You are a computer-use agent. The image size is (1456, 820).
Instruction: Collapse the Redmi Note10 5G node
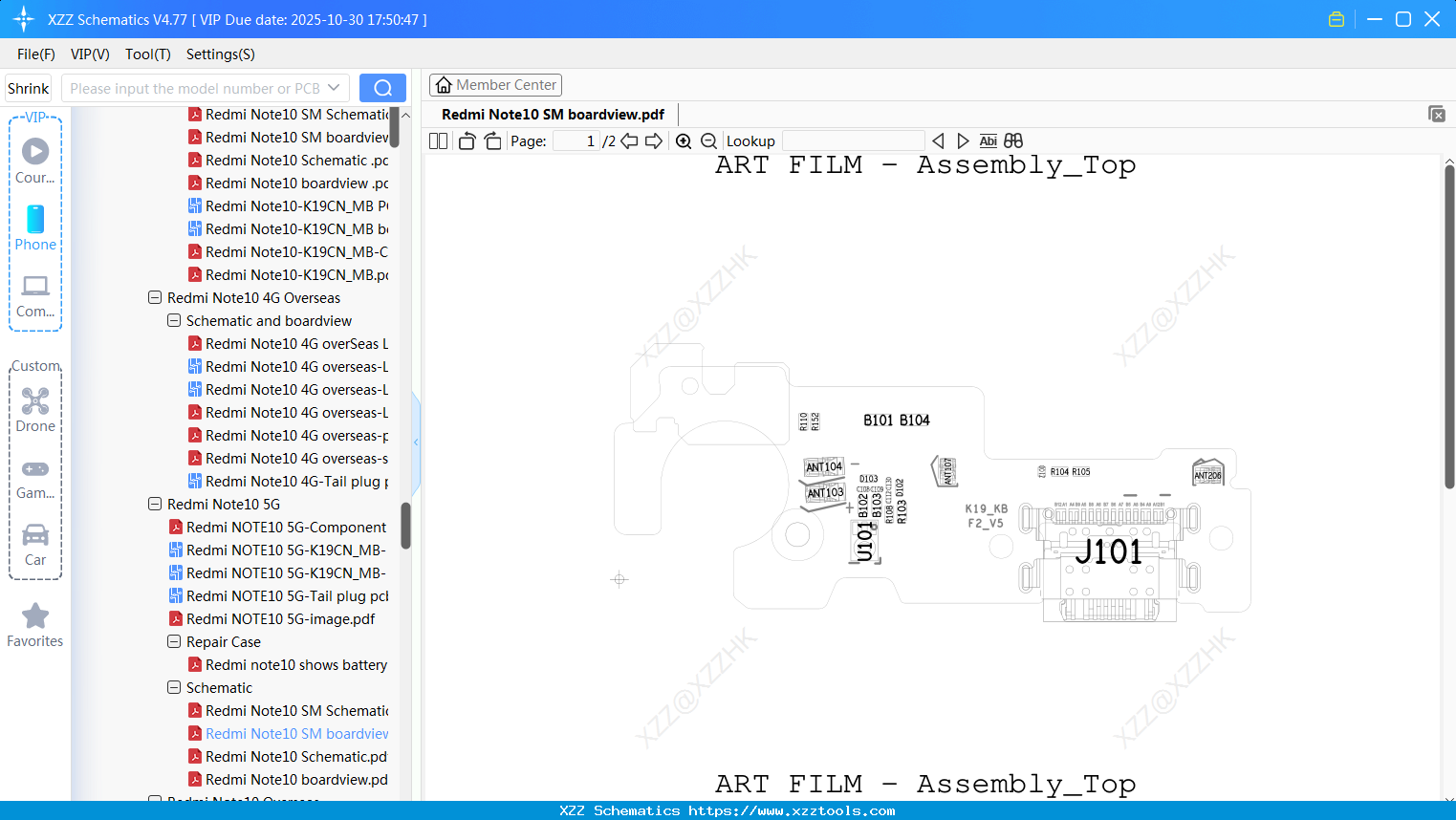[155, 505]
